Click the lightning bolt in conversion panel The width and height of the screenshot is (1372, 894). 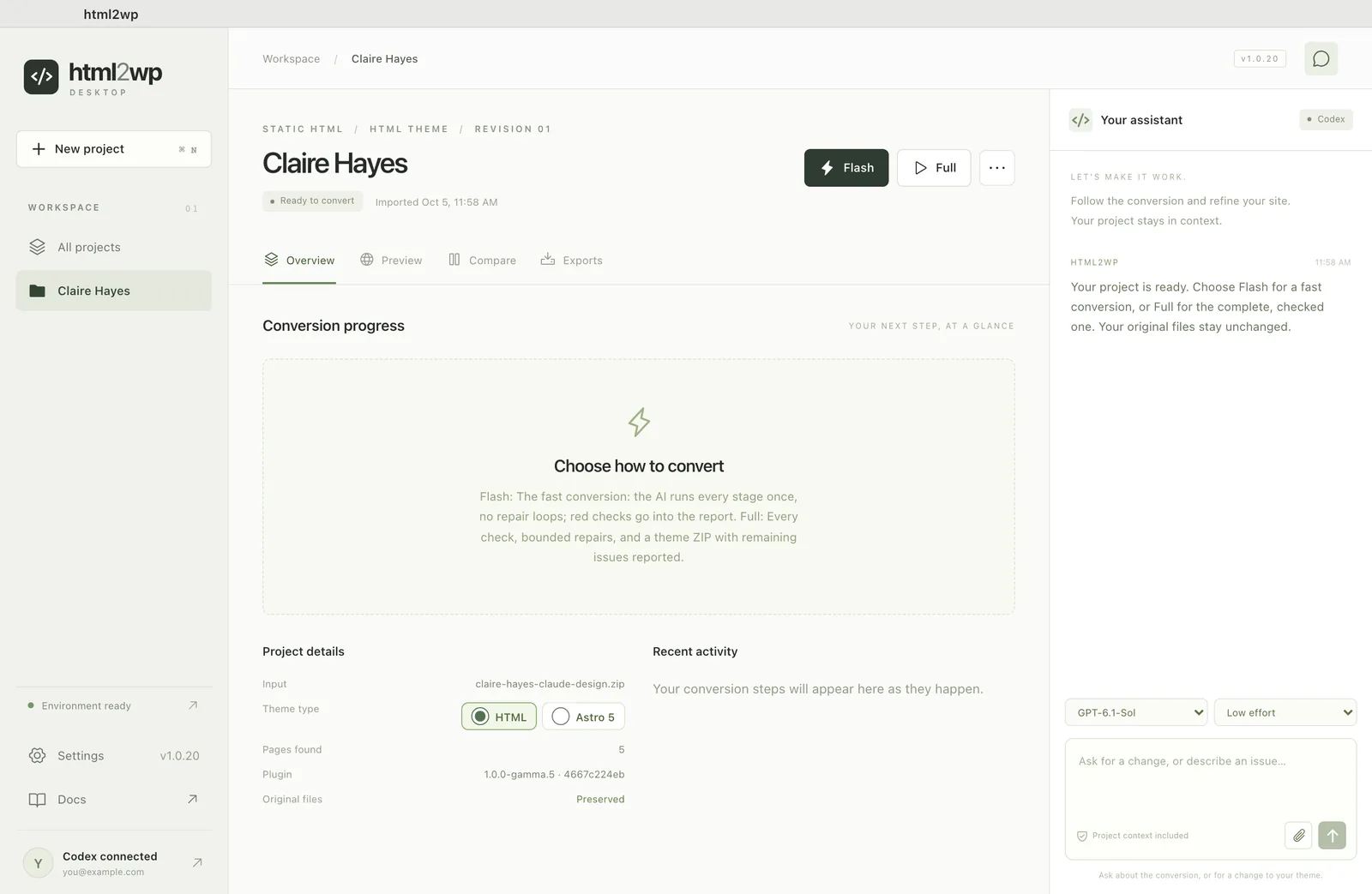point(639,422)
